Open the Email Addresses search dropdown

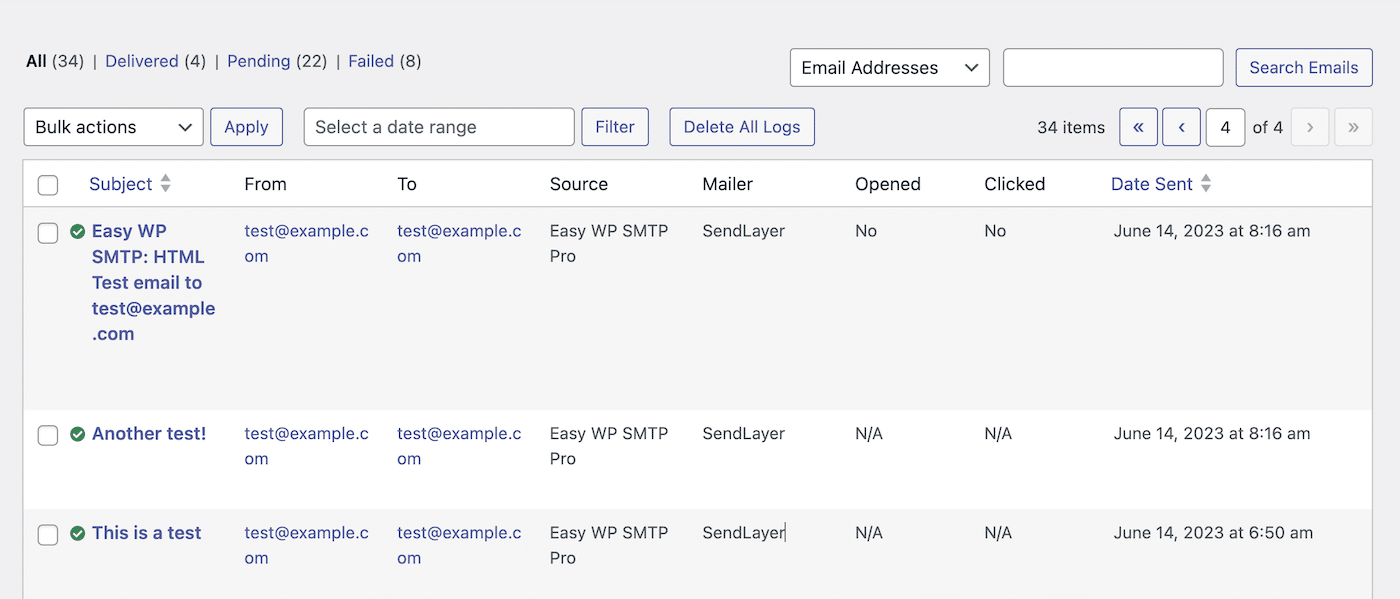click(x=888, y=67)
